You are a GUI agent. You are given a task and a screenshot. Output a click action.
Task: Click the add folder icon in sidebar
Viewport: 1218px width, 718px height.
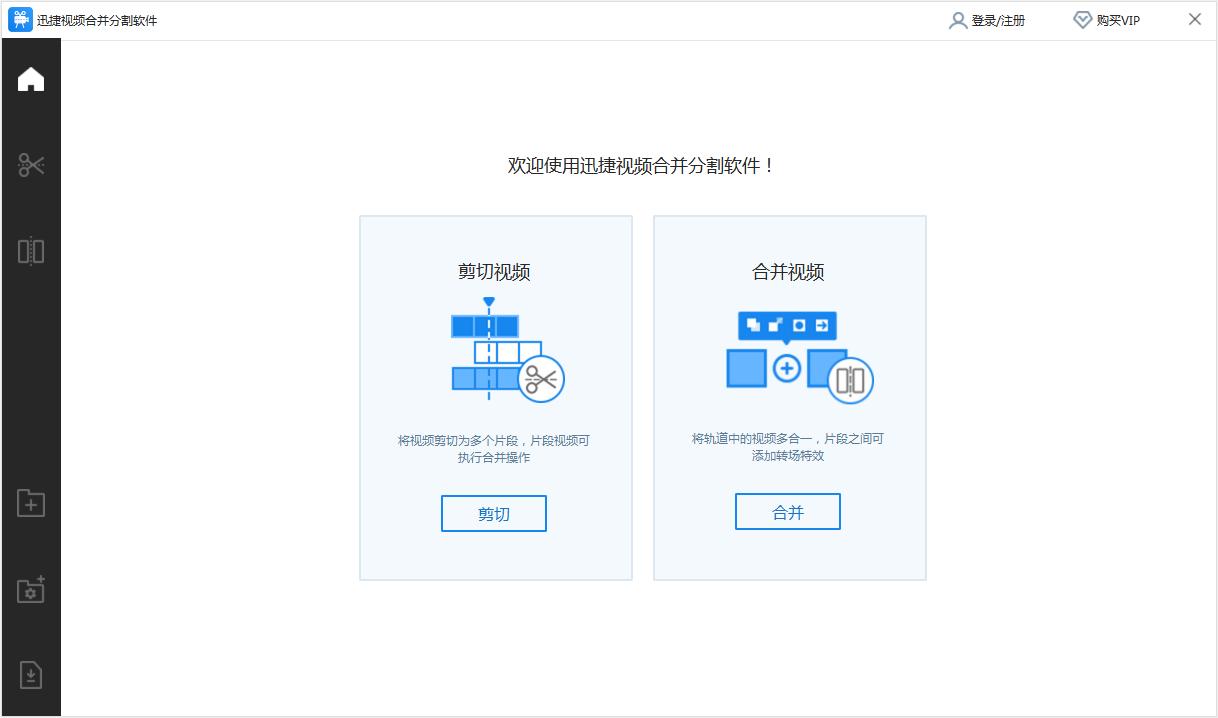[31, 503]
